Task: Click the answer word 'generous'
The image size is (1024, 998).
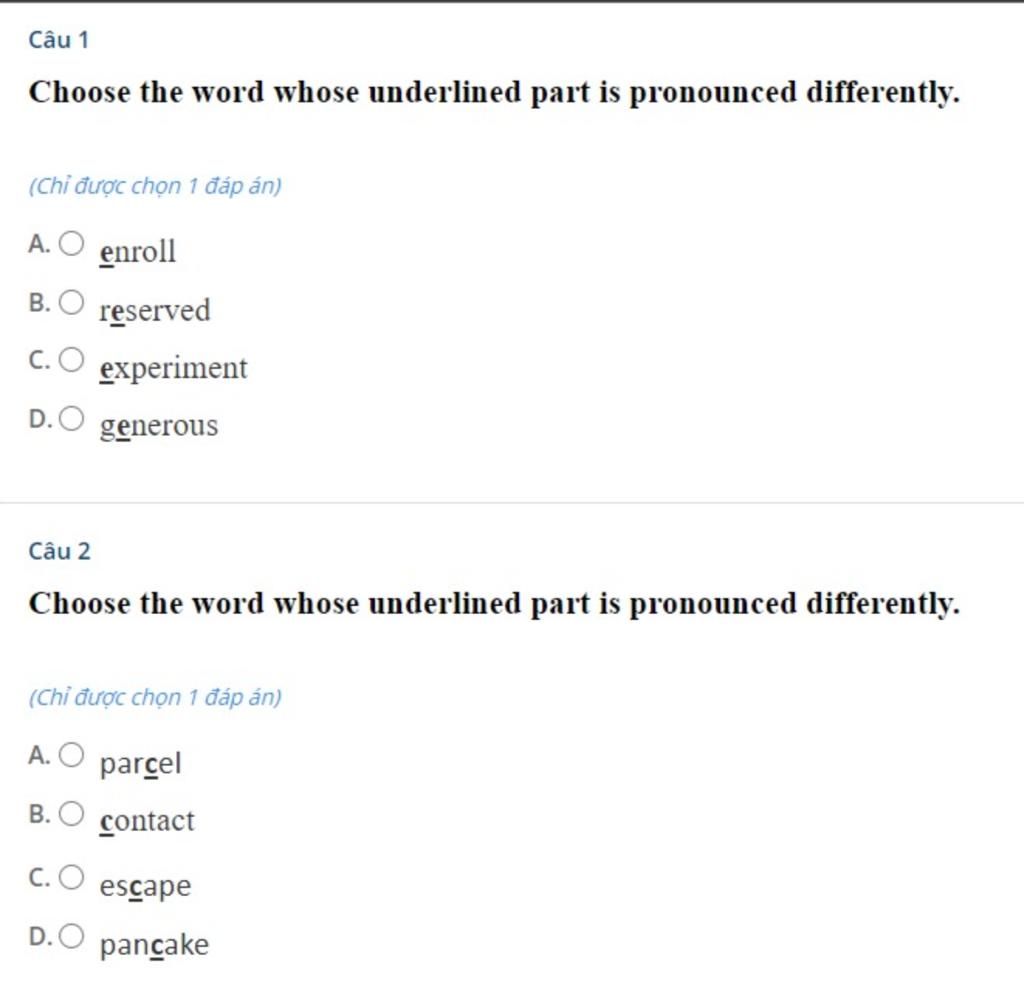Action: point(158,426)
